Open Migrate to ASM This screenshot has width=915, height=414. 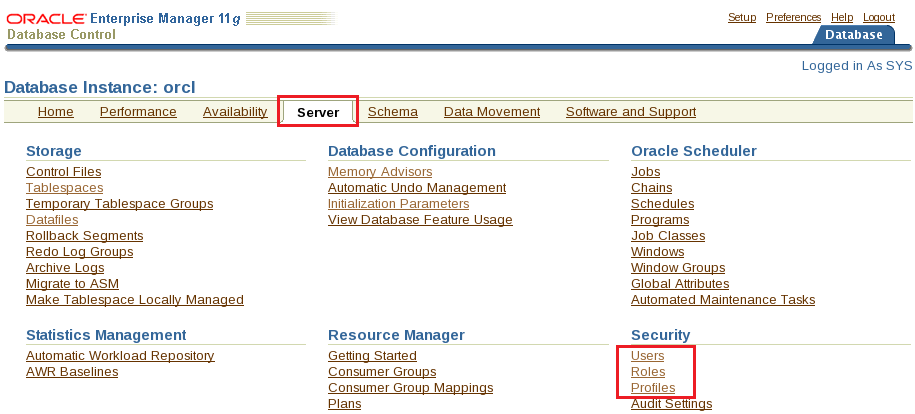click(x=72, y=284)
